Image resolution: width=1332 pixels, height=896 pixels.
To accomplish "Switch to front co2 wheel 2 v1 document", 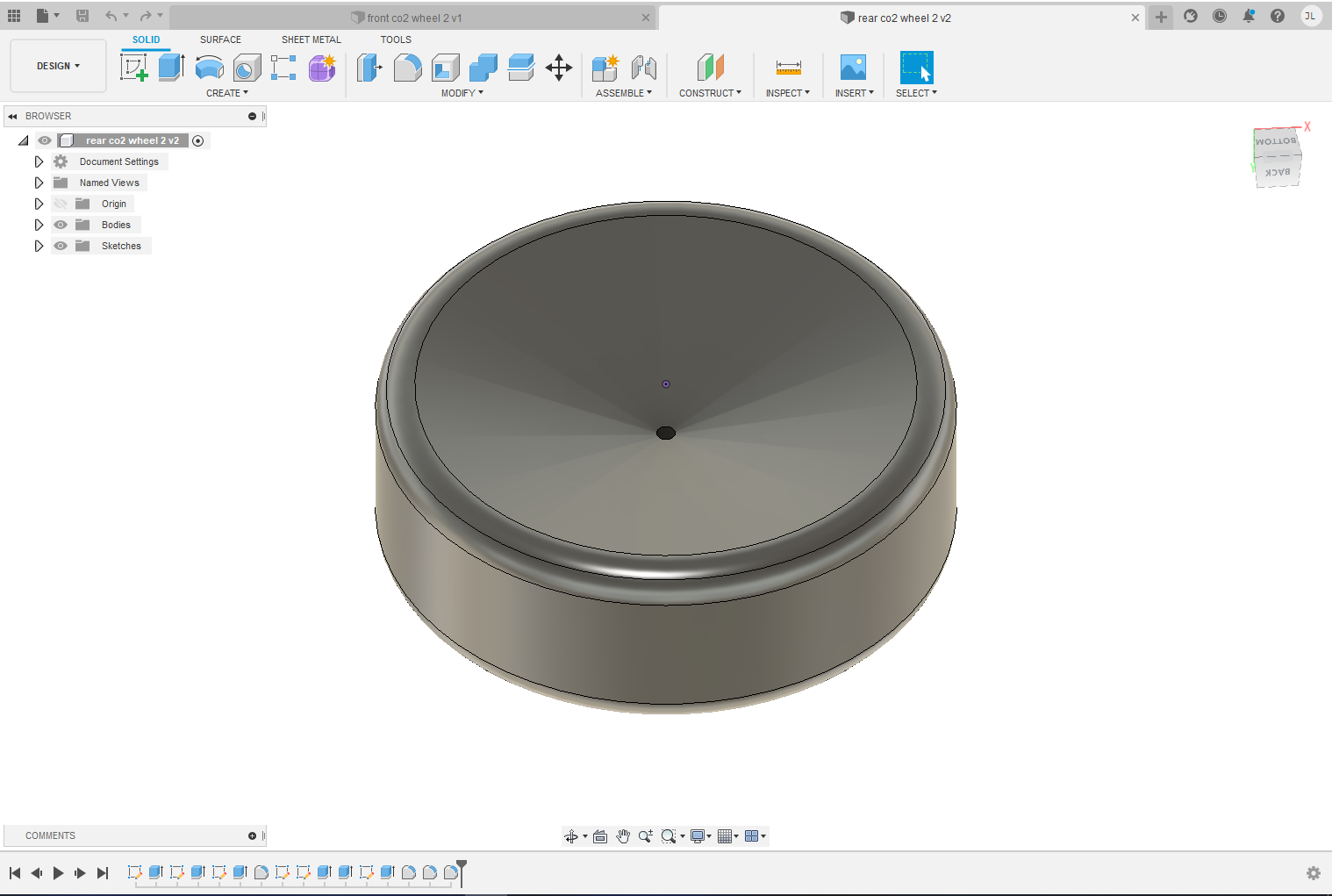I will coord(413,18).
